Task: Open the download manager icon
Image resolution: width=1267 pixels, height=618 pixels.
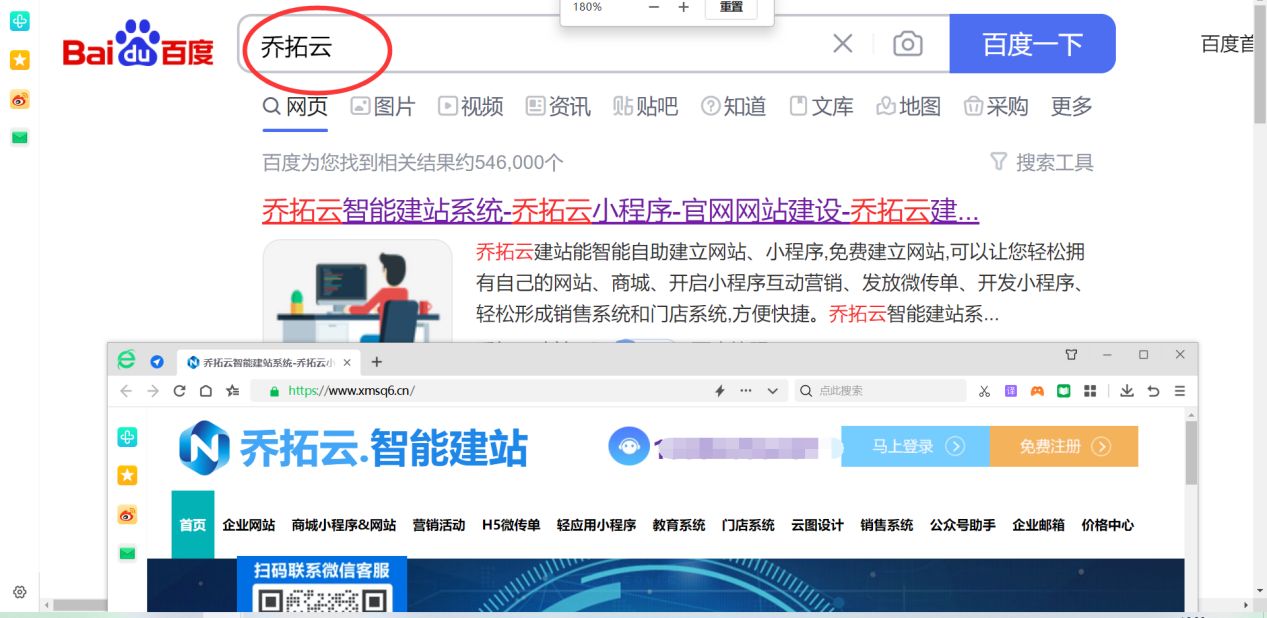Action: tap(1127, 391)
